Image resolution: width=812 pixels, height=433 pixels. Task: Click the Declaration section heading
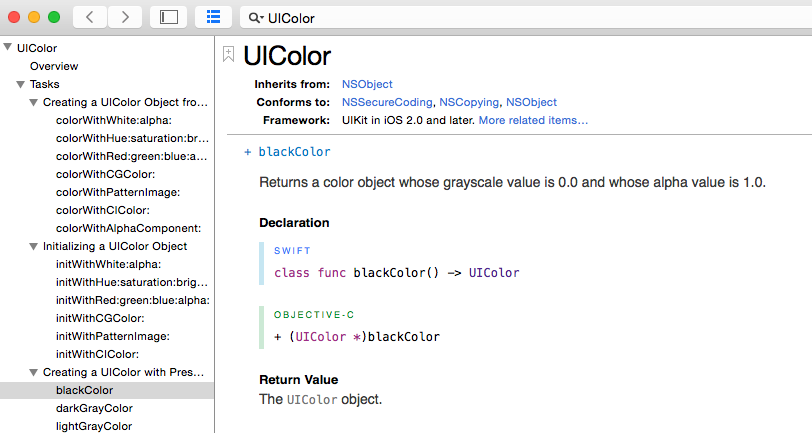click(294, 223)
